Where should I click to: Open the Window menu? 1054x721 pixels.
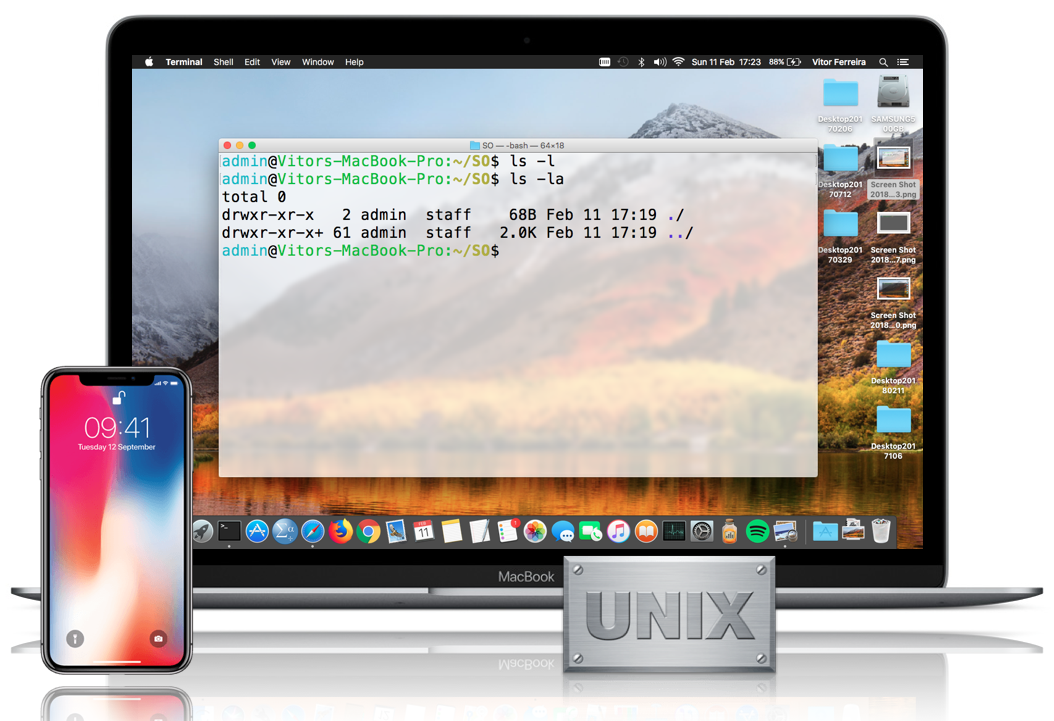pyautogui.click(x=318, y=62)
